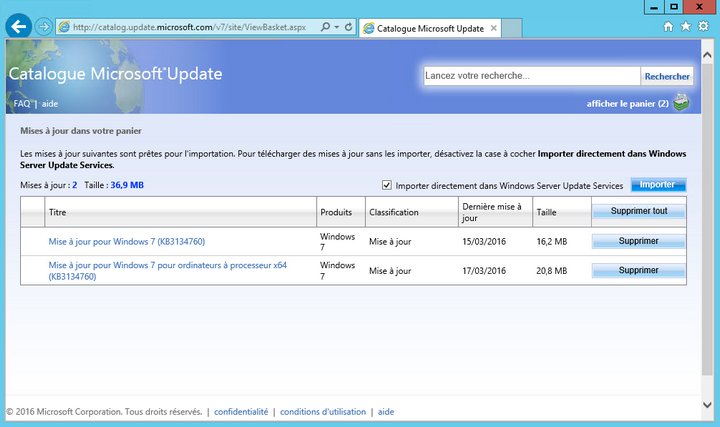Go to the browser home page icon
This screenshot has width=720, height=427.
(668, 27)
